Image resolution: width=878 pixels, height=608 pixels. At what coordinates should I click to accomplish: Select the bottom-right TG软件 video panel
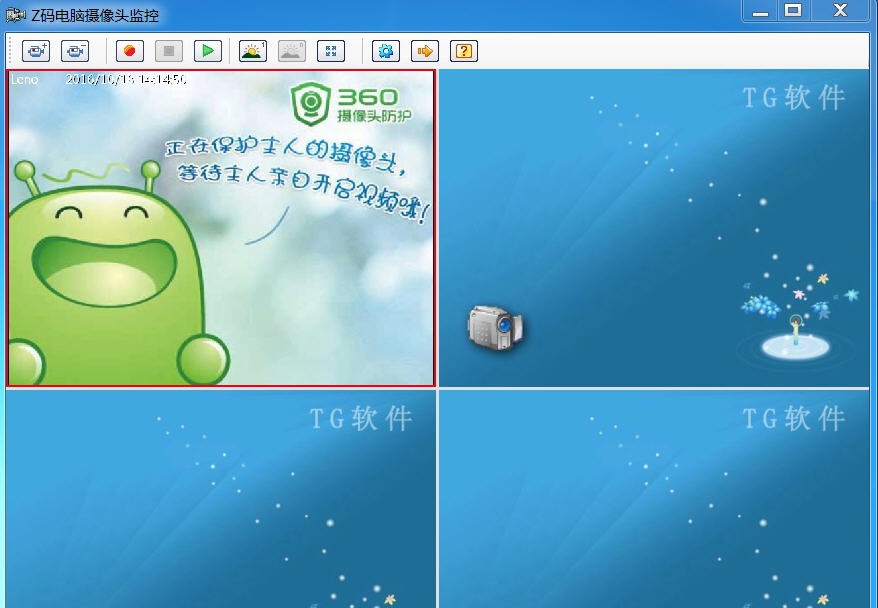point(658,498)
